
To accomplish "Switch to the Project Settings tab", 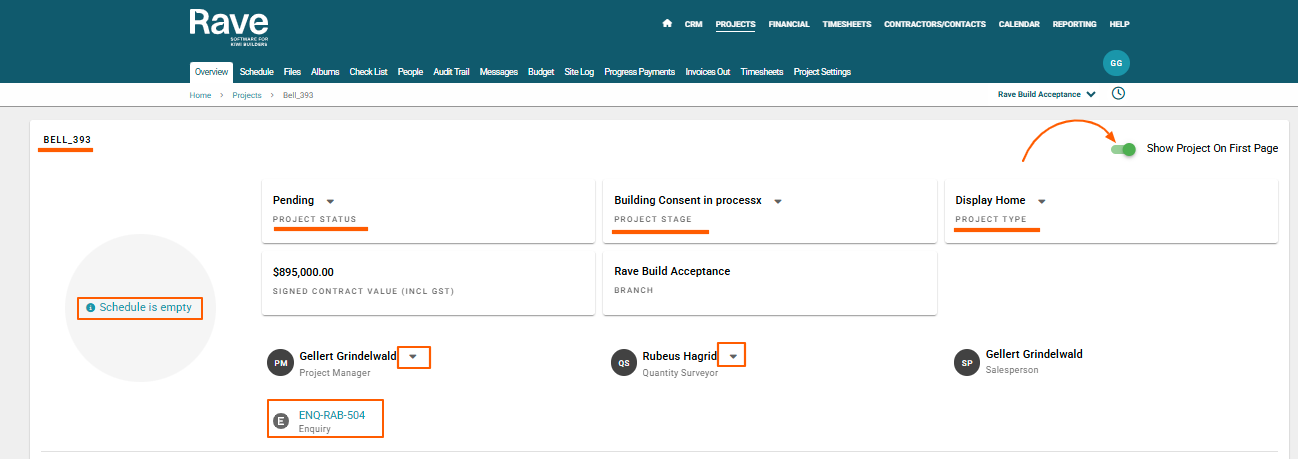I will pyautogui.click(x=822, y=72).
